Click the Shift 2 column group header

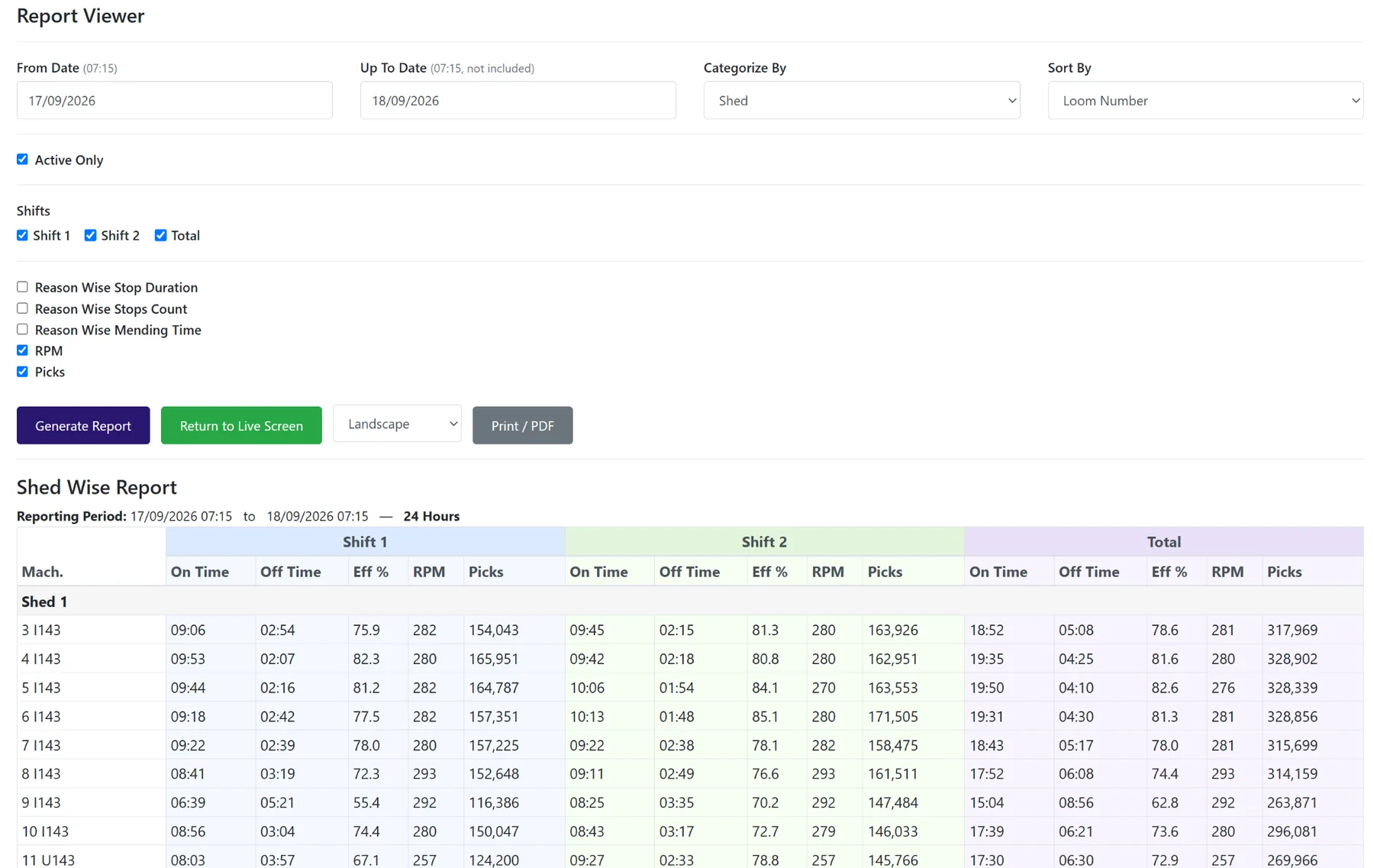point(764,541)
